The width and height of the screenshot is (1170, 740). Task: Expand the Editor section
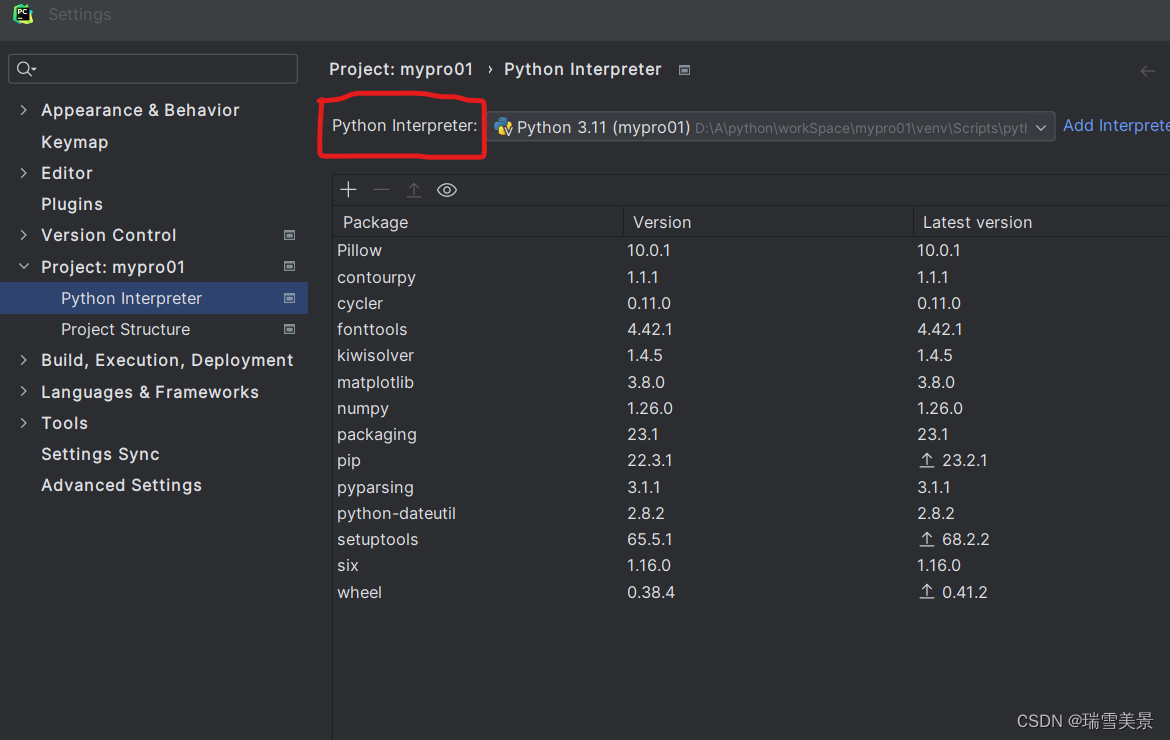point(24,172)
